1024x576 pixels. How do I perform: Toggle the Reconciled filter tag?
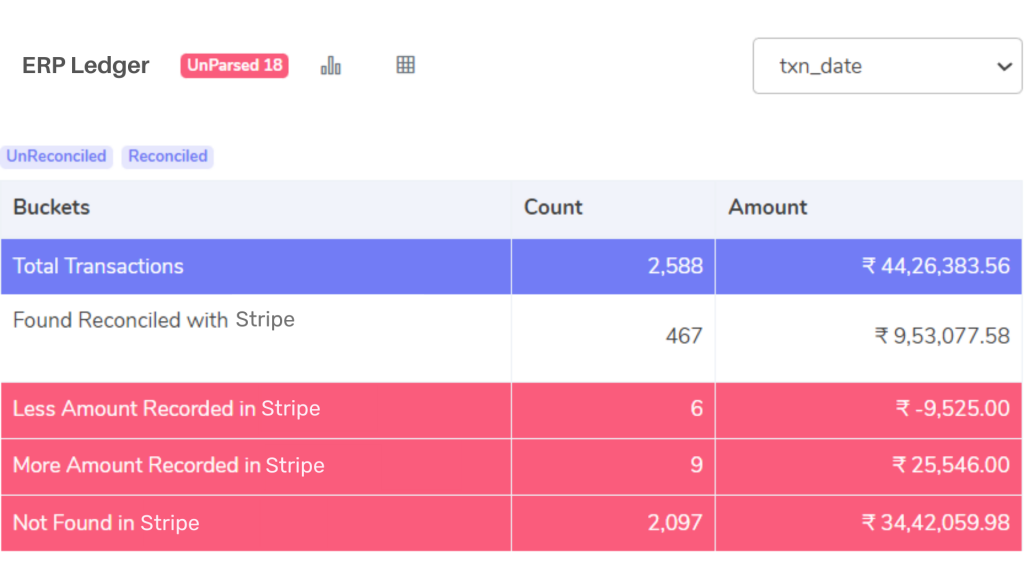tap(168, 156)
